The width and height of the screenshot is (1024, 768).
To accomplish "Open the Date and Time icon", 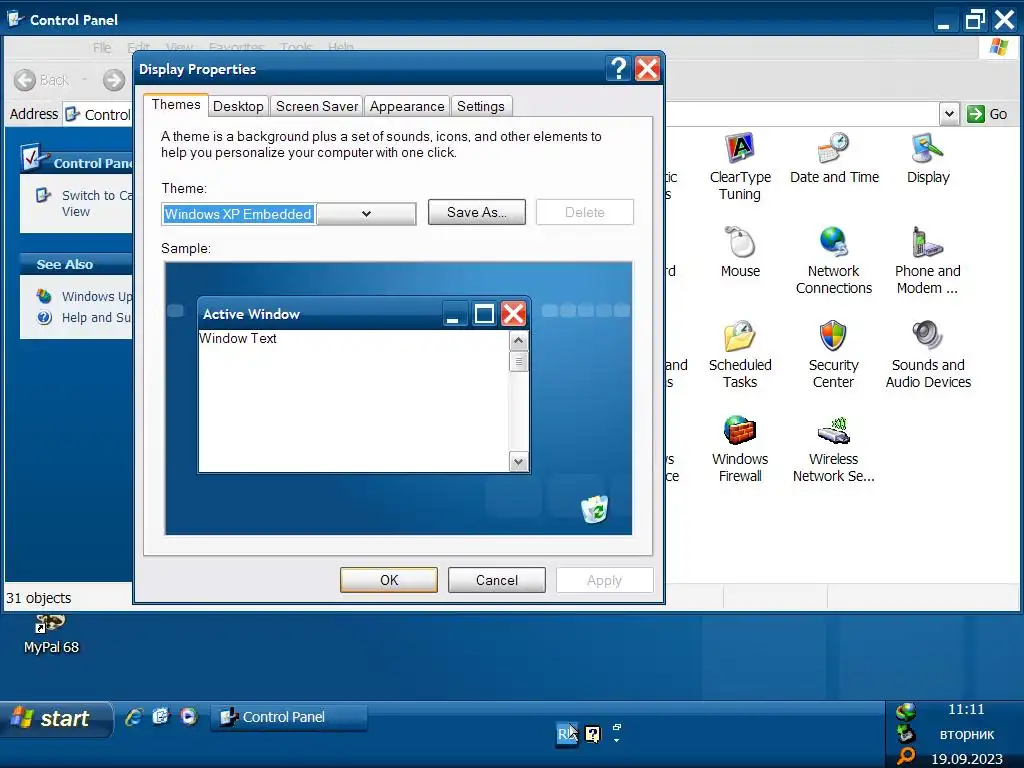I will 834,158.
